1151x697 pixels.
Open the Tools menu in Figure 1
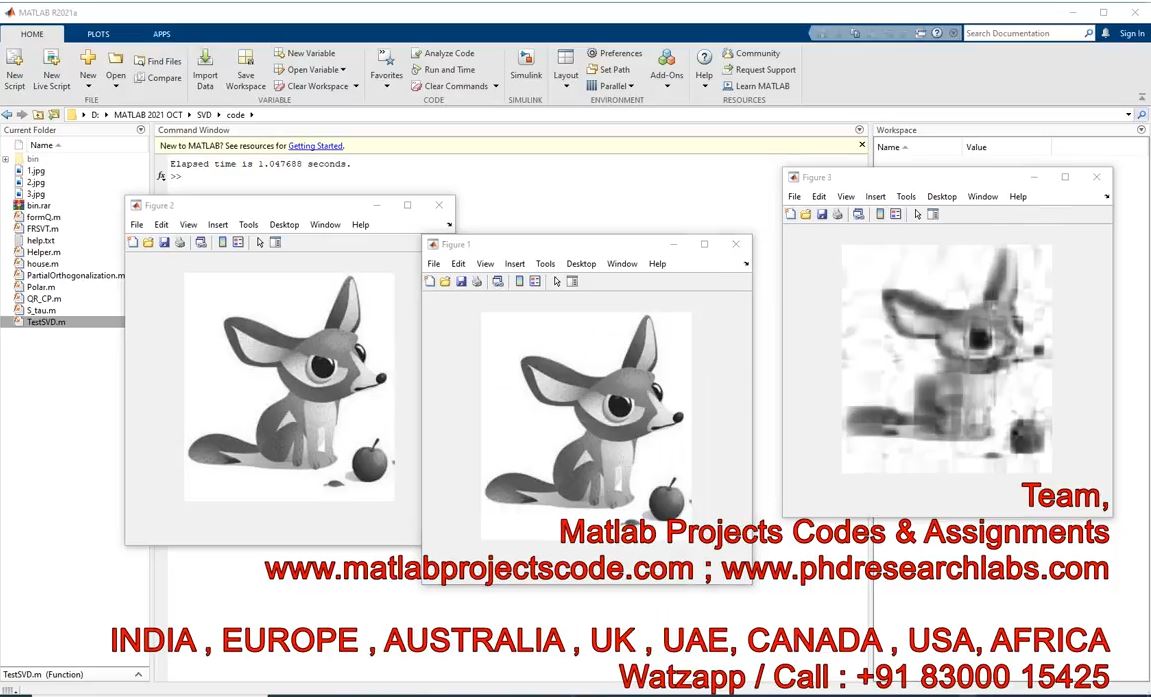point(545,264)
